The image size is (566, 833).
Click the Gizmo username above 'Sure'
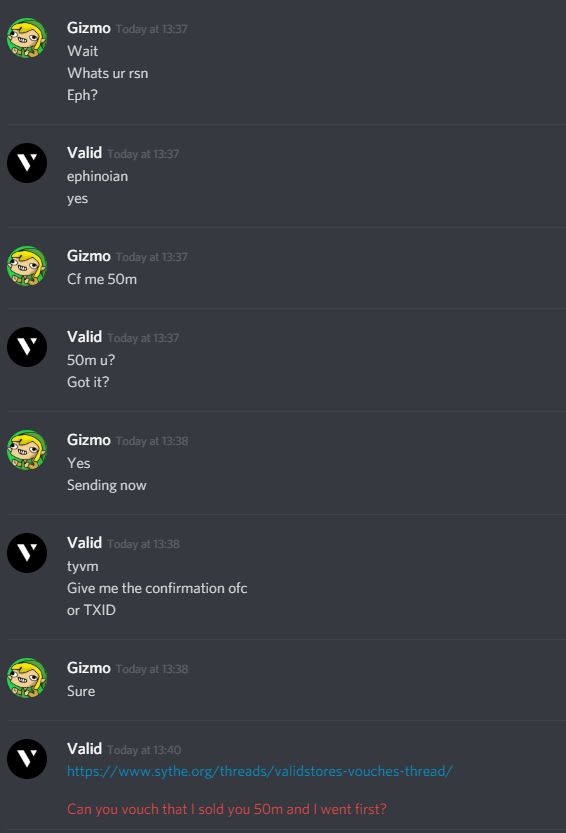89,668
